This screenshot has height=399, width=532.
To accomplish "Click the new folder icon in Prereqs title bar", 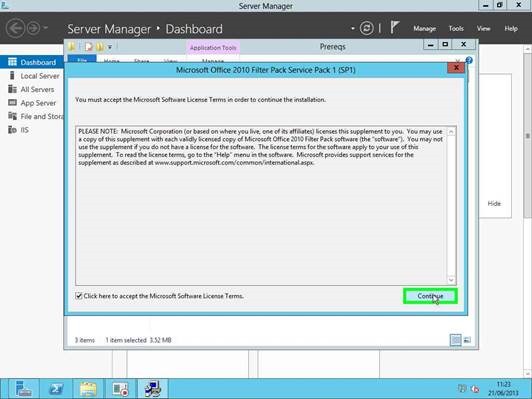I will pyautogui.click(x=100, y=47).
